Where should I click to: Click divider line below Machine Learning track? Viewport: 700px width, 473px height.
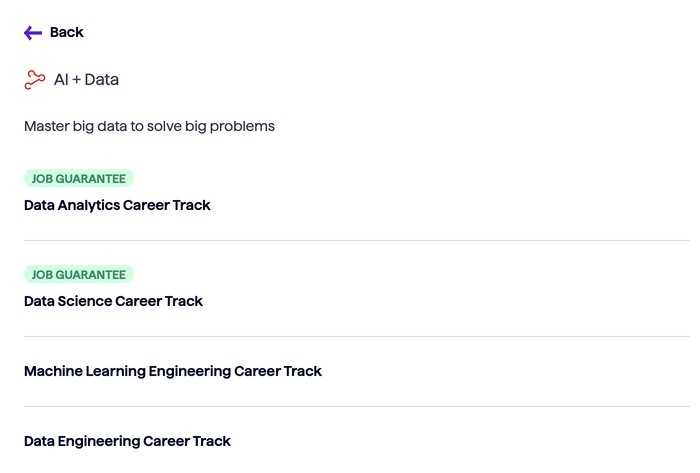[357, 407]
